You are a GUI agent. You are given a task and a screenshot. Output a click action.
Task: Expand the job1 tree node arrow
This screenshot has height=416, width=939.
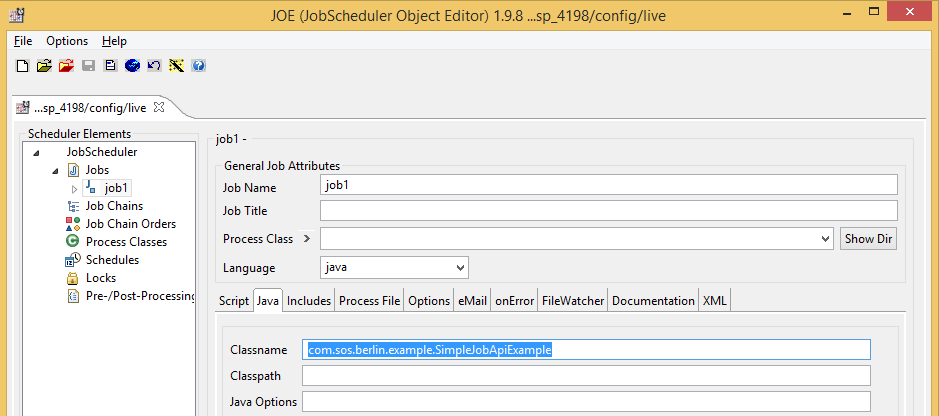[x=75, y=189]
